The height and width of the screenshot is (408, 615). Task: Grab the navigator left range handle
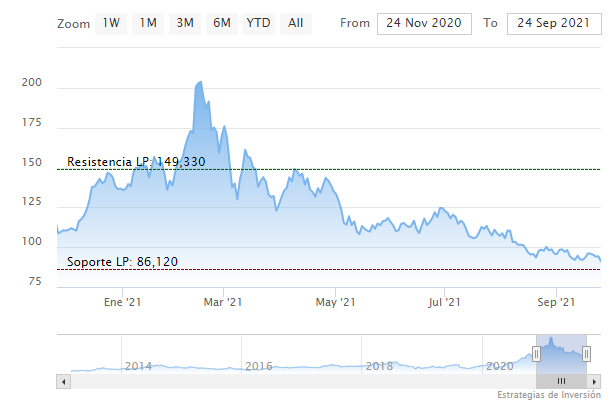point(536,353)
